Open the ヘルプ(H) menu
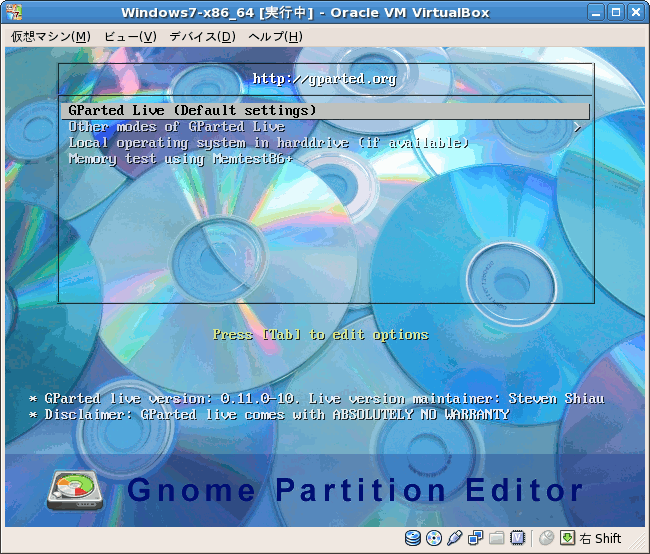Image resolution: width=650 pixels, height=554 pixels. (275, 36)
